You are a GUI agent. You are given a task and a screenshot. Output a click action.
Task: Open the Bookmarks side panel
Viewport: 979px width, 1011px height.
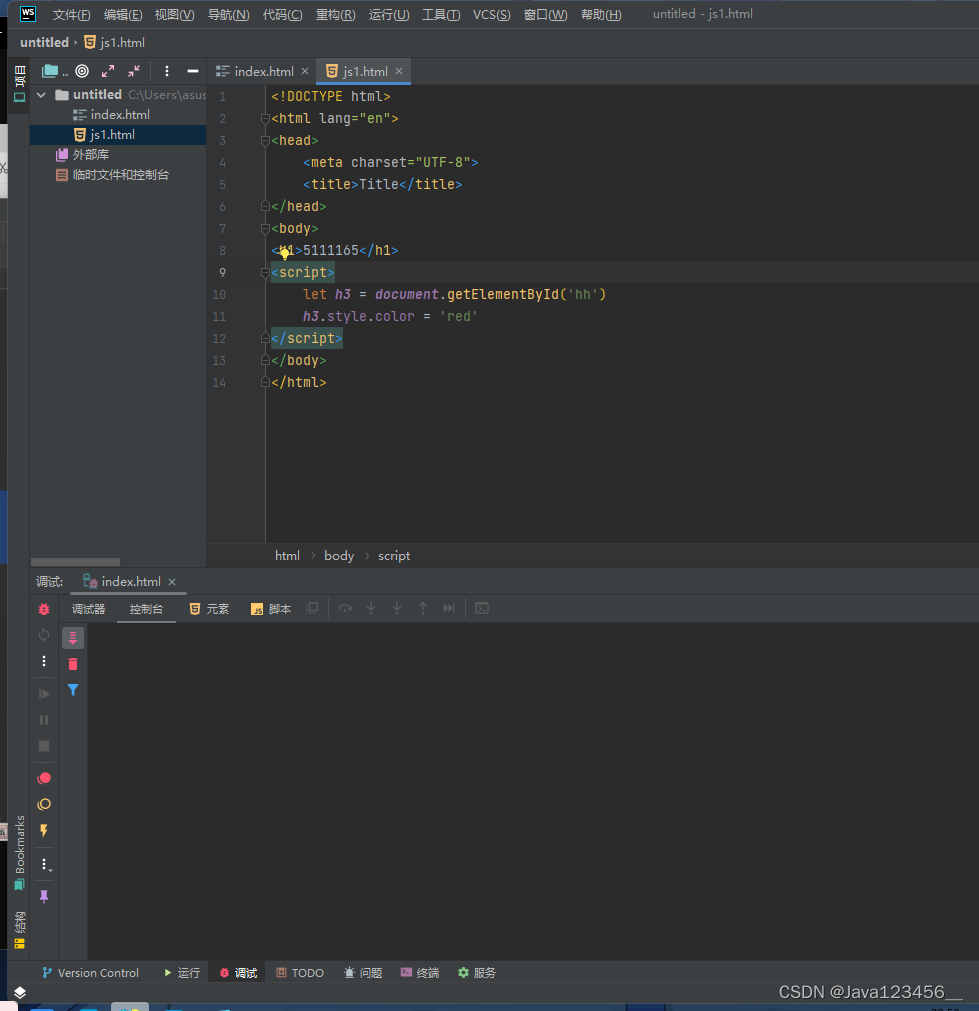coord(19,852)
